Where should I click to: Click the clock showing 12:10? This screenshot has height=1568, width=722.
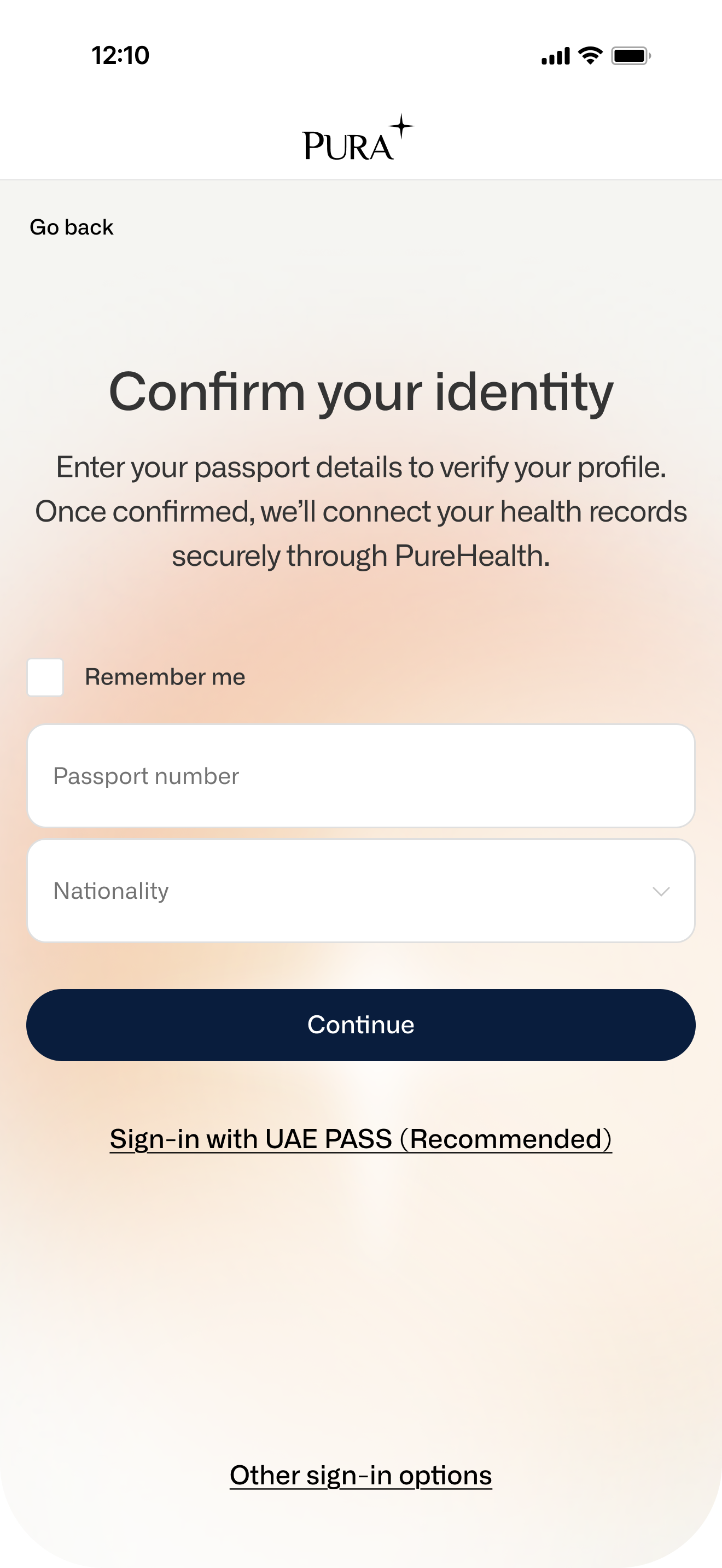click(119, 55)
